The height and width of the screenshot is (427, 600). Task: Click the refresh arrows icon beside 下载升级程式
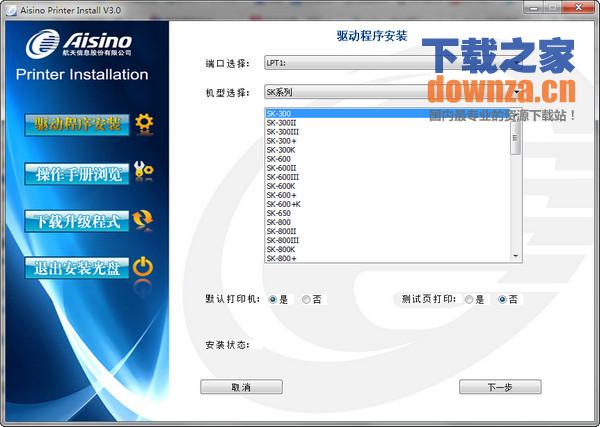pos(142,220)
